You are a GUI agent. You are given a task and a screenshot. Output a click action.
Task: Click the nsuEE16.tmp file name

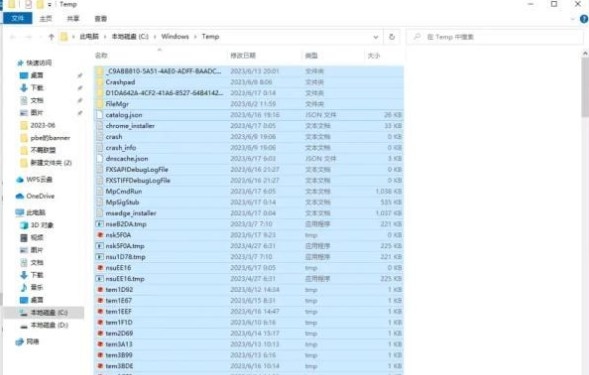125,279
